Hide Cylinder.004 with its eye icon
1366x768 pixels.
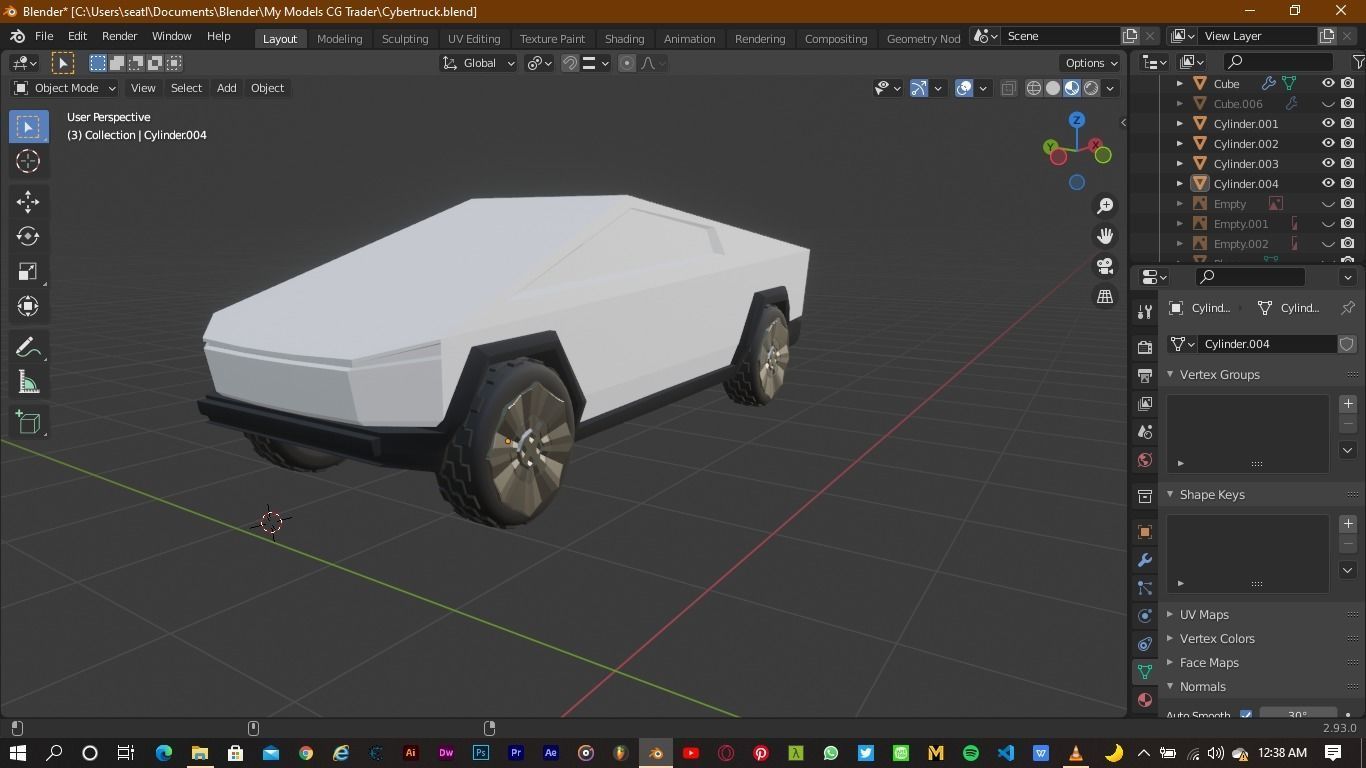pos(1328,184)
